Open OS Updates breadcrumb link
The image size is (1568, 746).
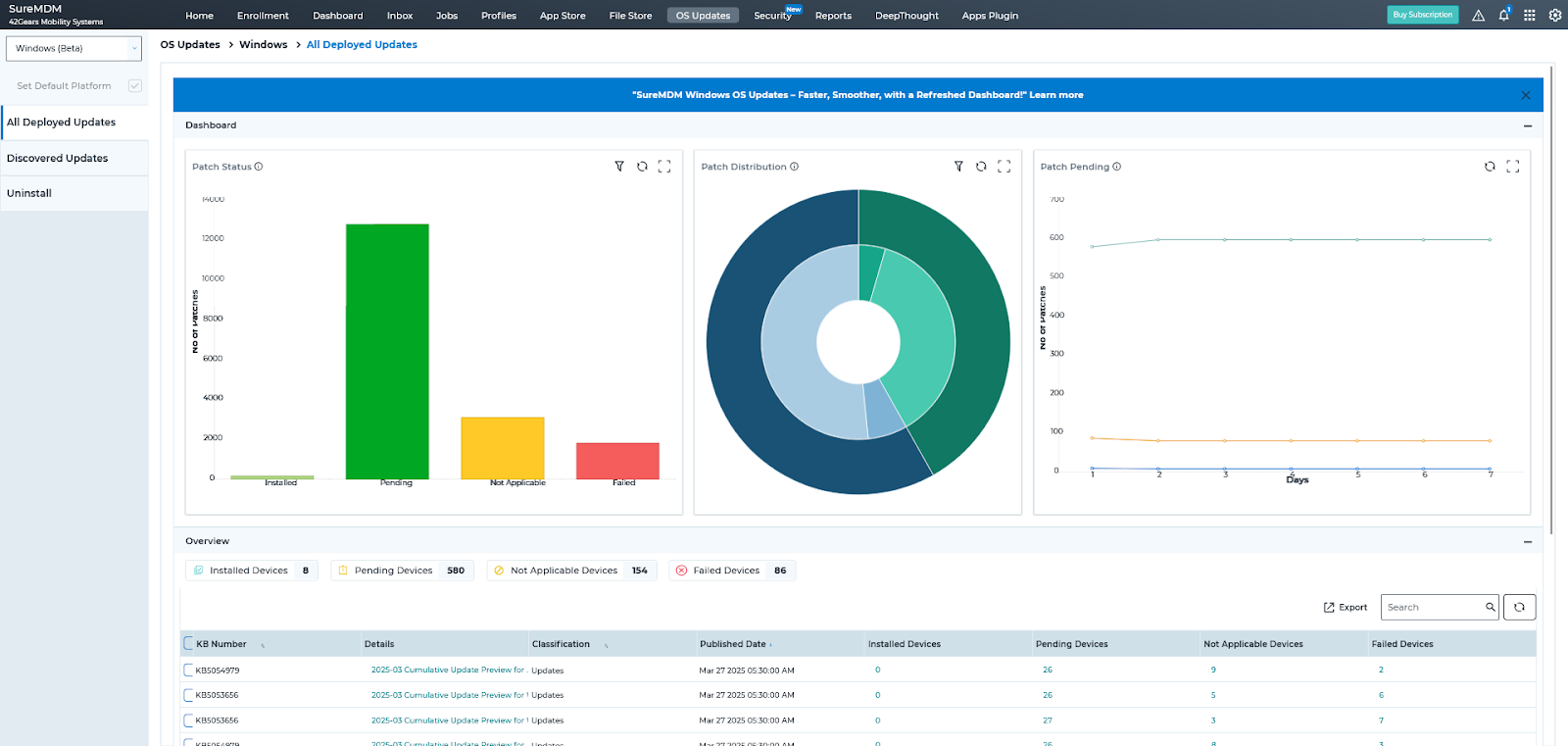[x=190, y=45]
